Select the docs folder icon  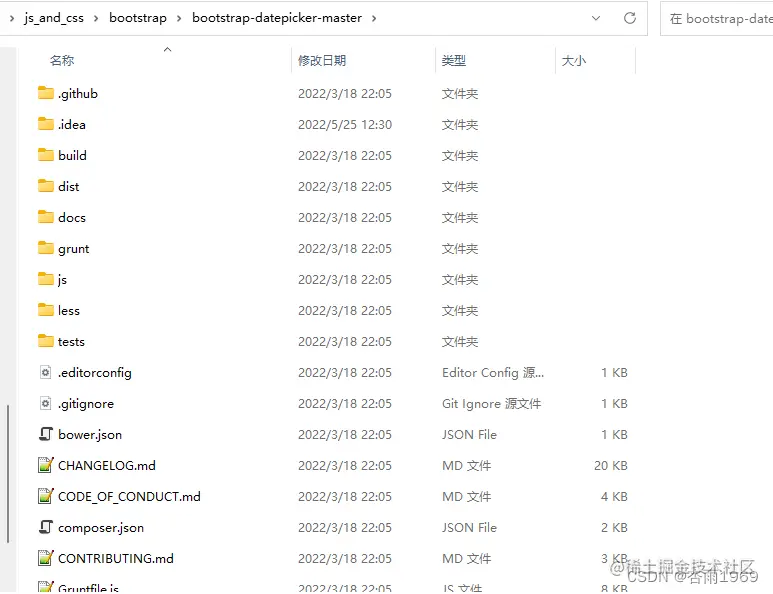(x=46, y=217)
